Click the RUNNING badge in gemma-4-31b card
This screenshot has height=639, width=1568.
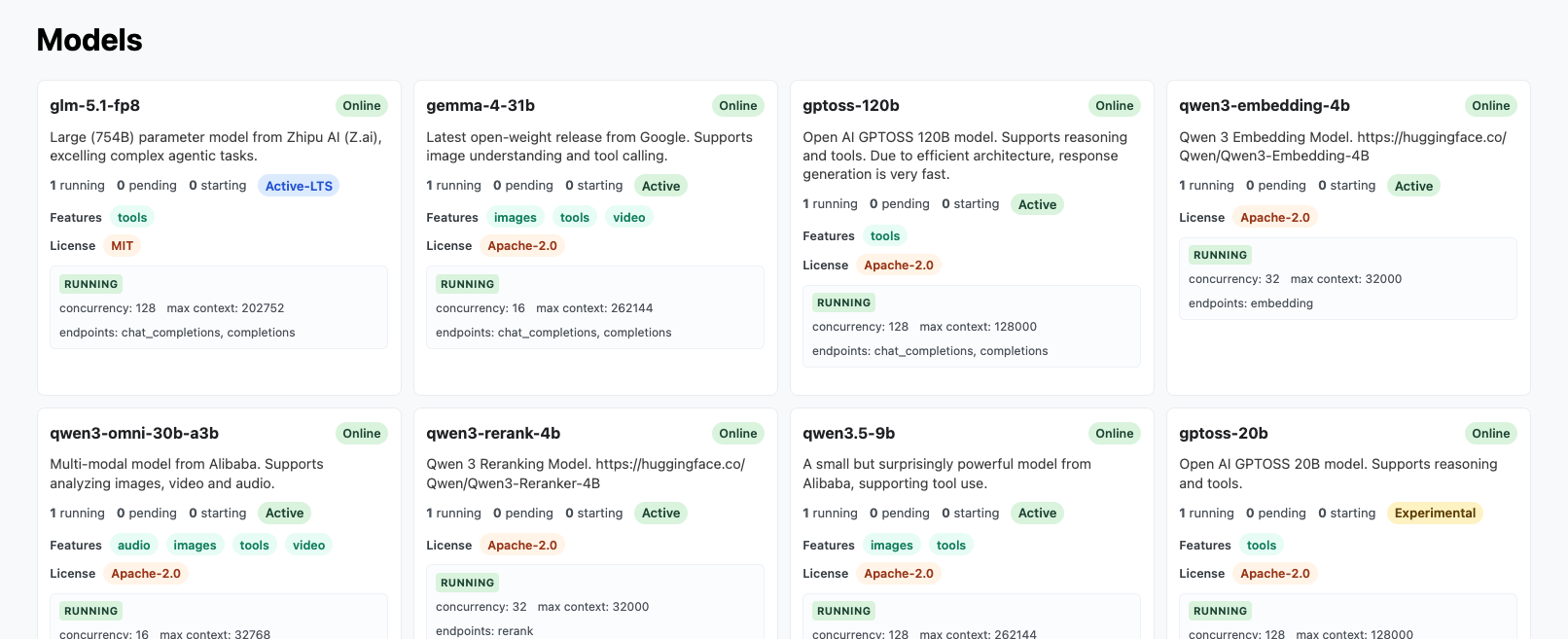467,284
